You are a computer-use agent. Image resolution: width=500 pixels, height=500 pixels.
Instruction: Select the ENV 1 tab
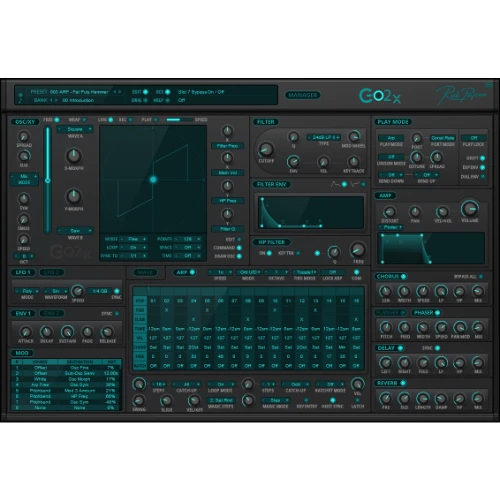(23, 313)
